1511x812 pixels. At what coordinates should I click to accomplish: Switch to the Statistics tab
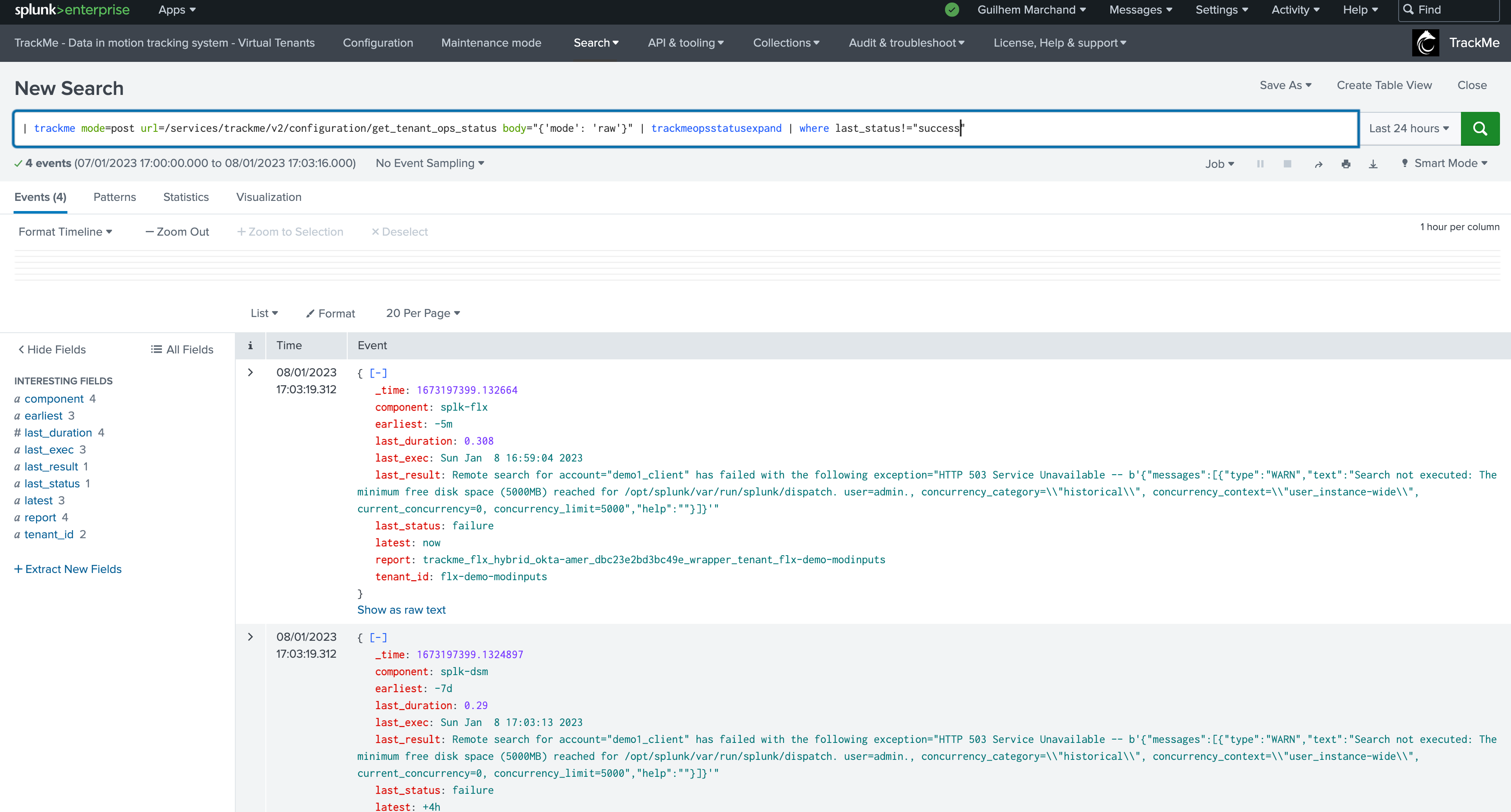click(186, 197)
